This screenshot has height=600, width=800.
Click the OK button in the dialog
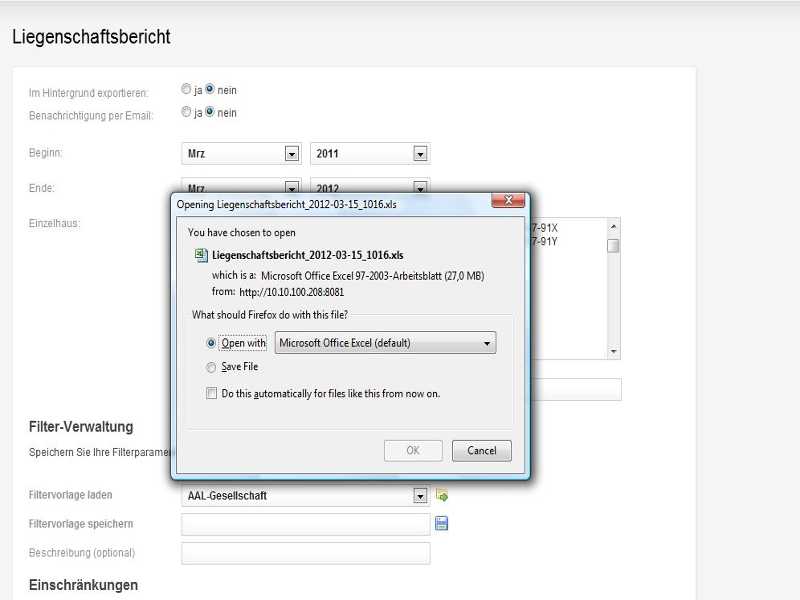[413, 451]
